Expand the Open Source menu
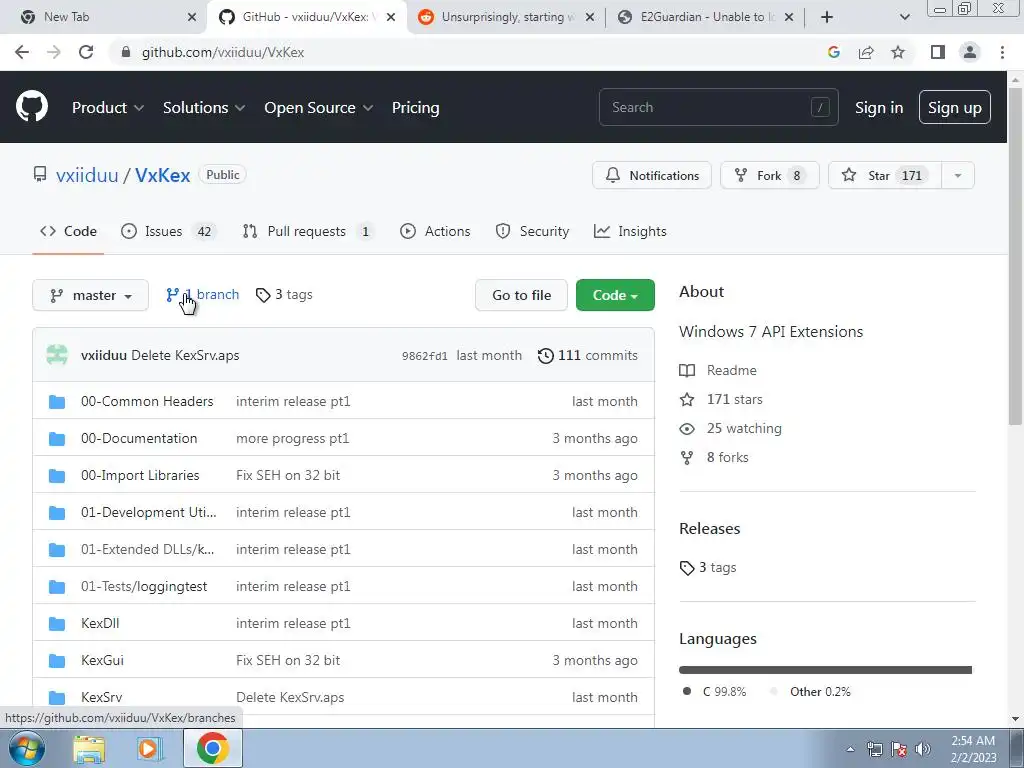1024x768 pixels. (319, 108)
